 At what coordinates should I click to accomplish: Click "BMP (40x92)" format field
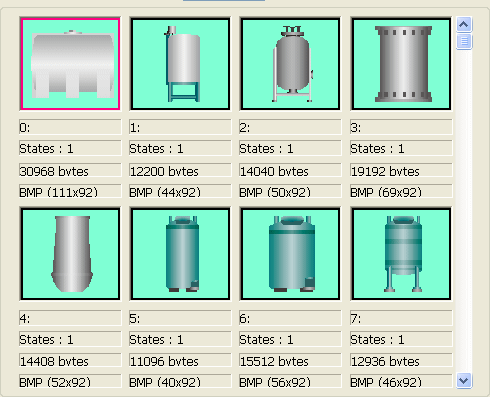pyautogui.click(x=180, y=381)
